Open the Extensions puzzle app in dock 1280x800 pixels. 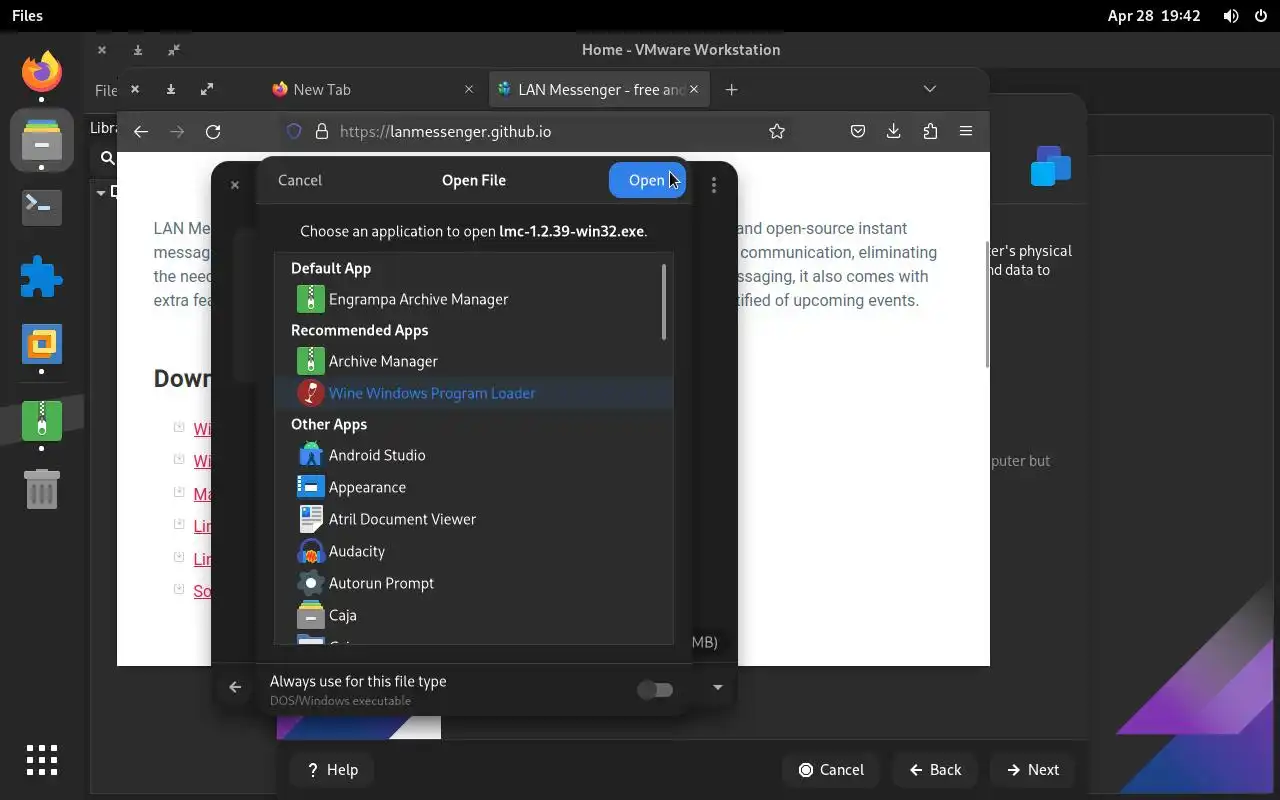[x=42, y=277]
